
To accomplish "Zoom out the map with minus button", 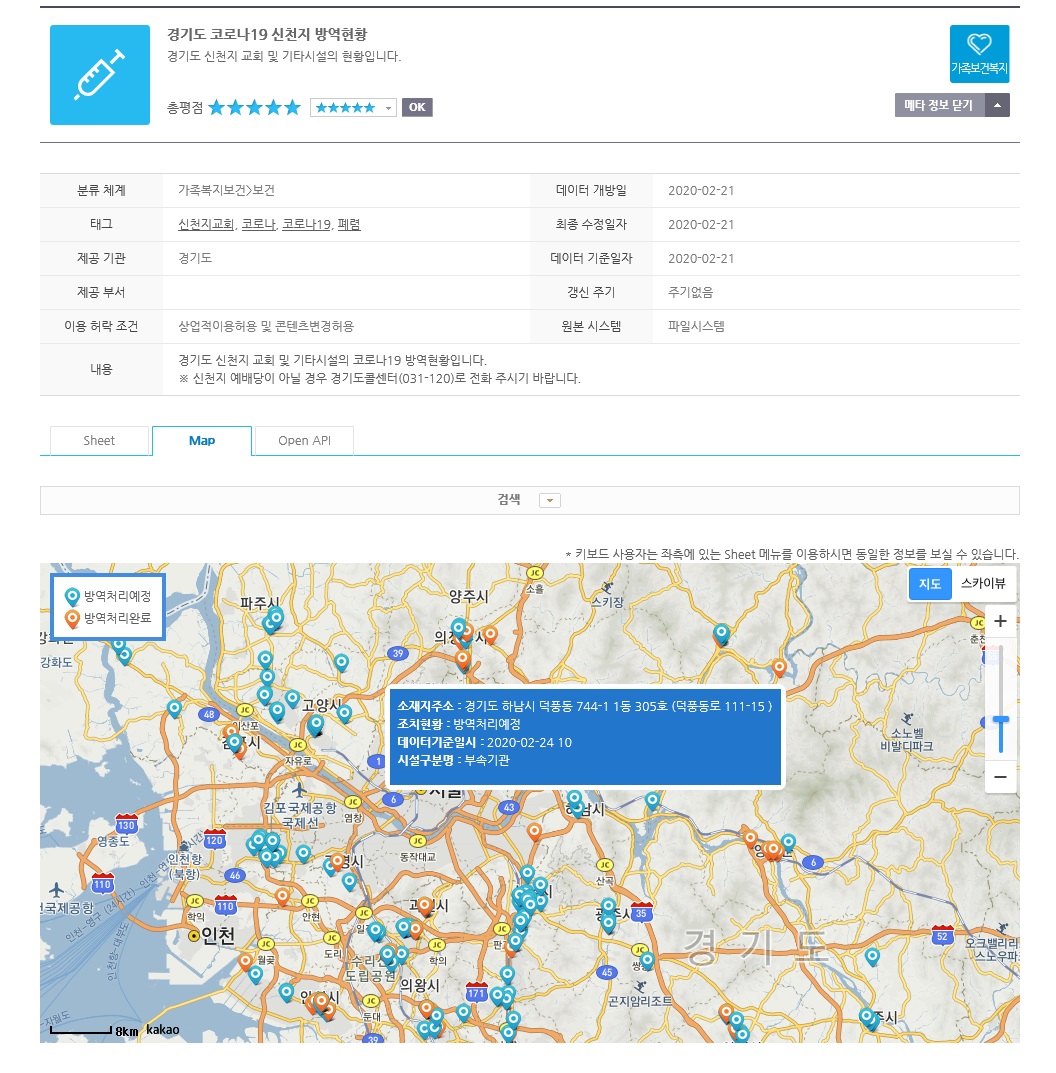I will (999, 776).
